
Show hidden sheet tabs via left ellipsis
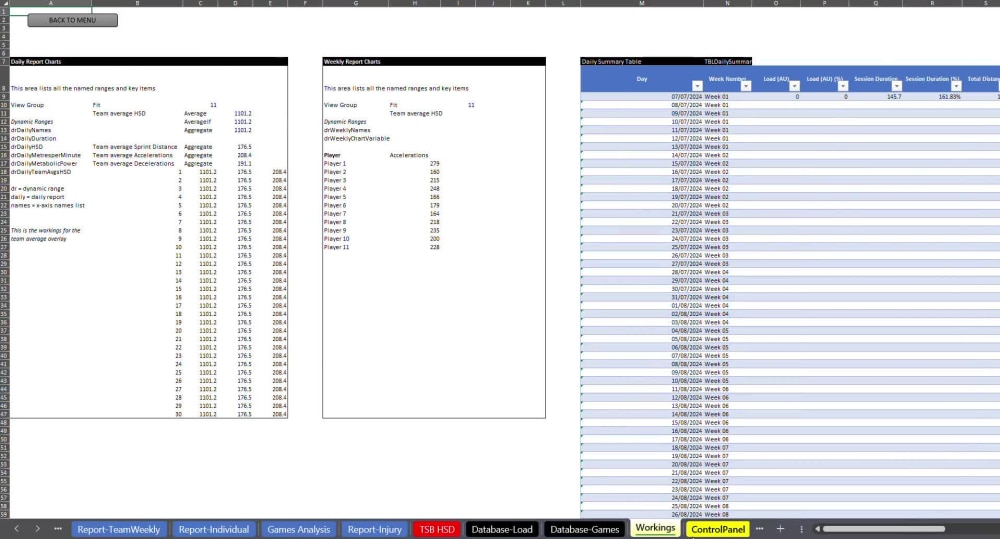point(58,529)
